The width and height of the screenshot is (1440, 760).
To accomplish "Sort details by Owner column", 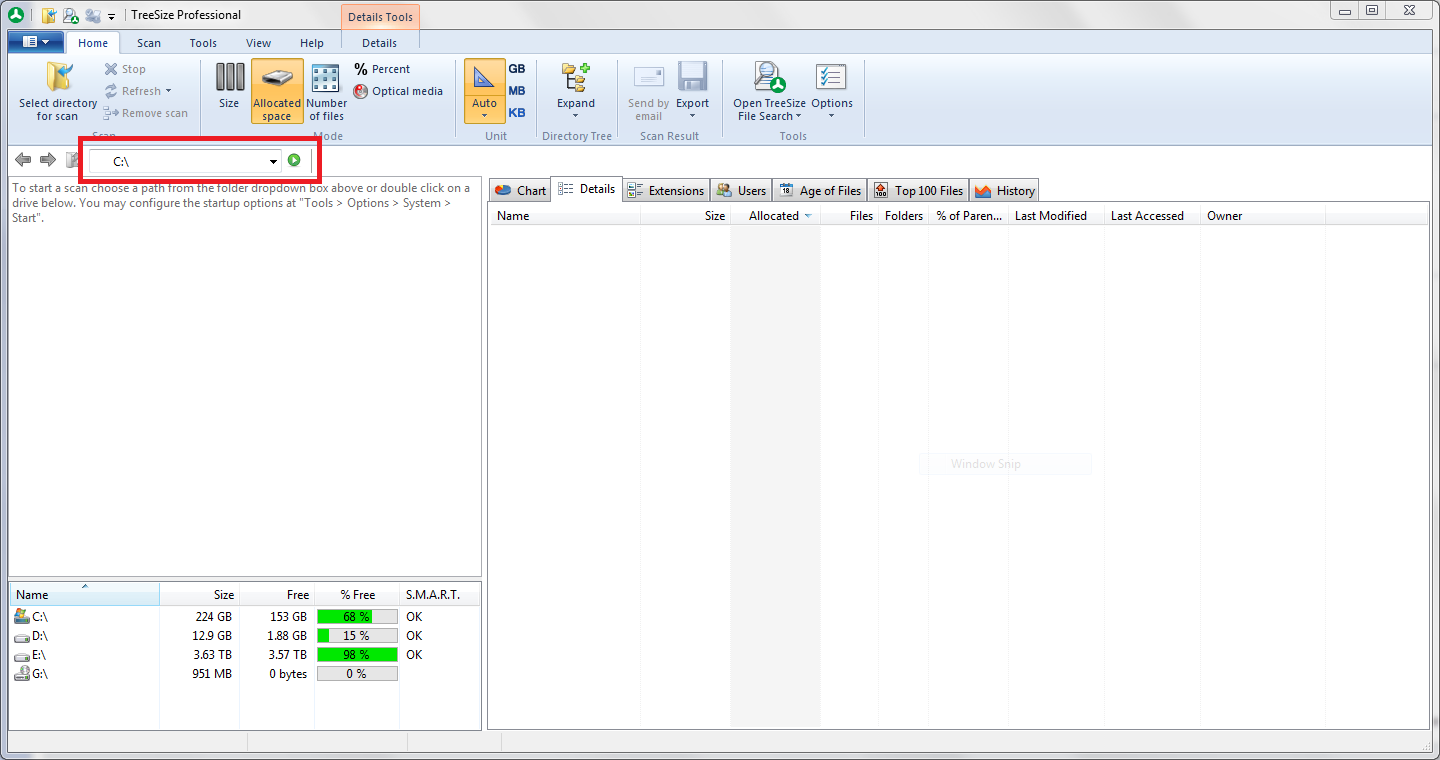I will pyautogui.click(x=1224, y=216).
